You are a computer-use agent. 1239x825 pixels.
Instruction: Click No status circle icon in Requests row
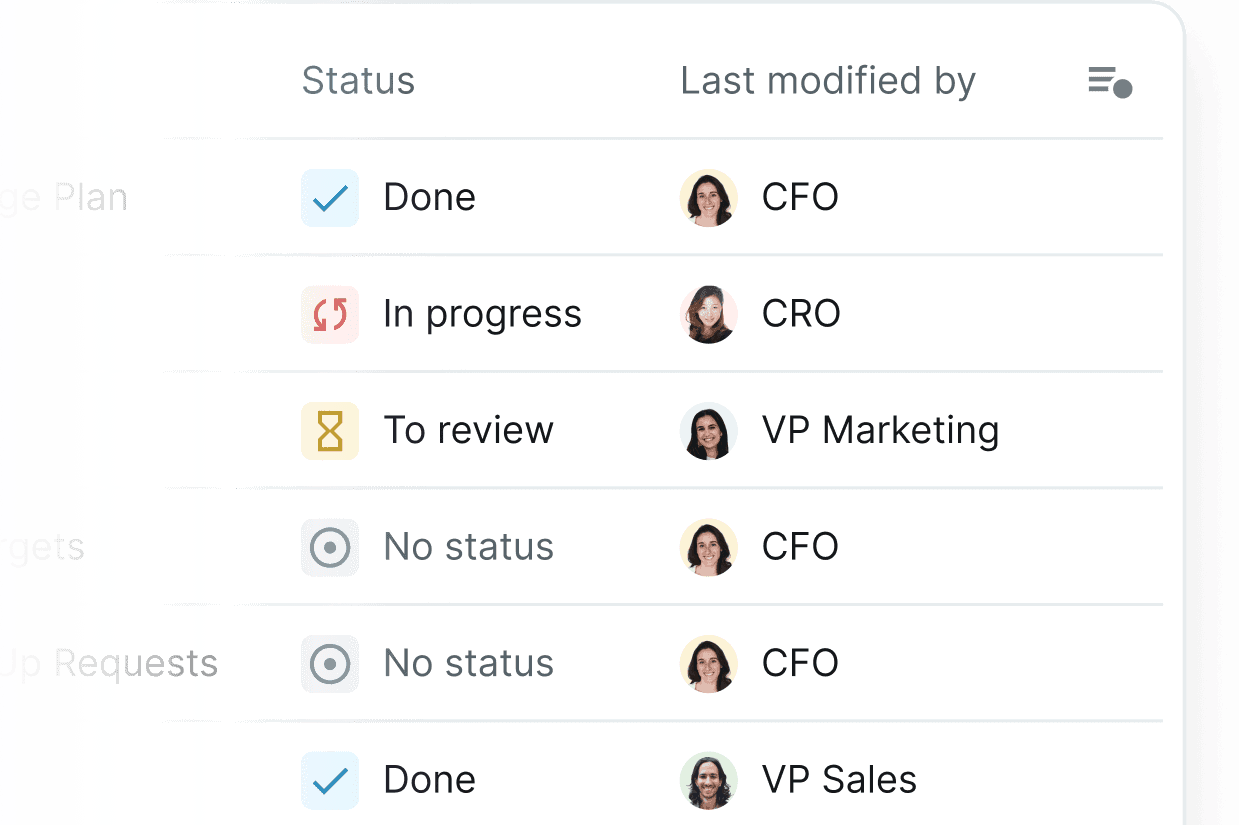coord(330,664)
